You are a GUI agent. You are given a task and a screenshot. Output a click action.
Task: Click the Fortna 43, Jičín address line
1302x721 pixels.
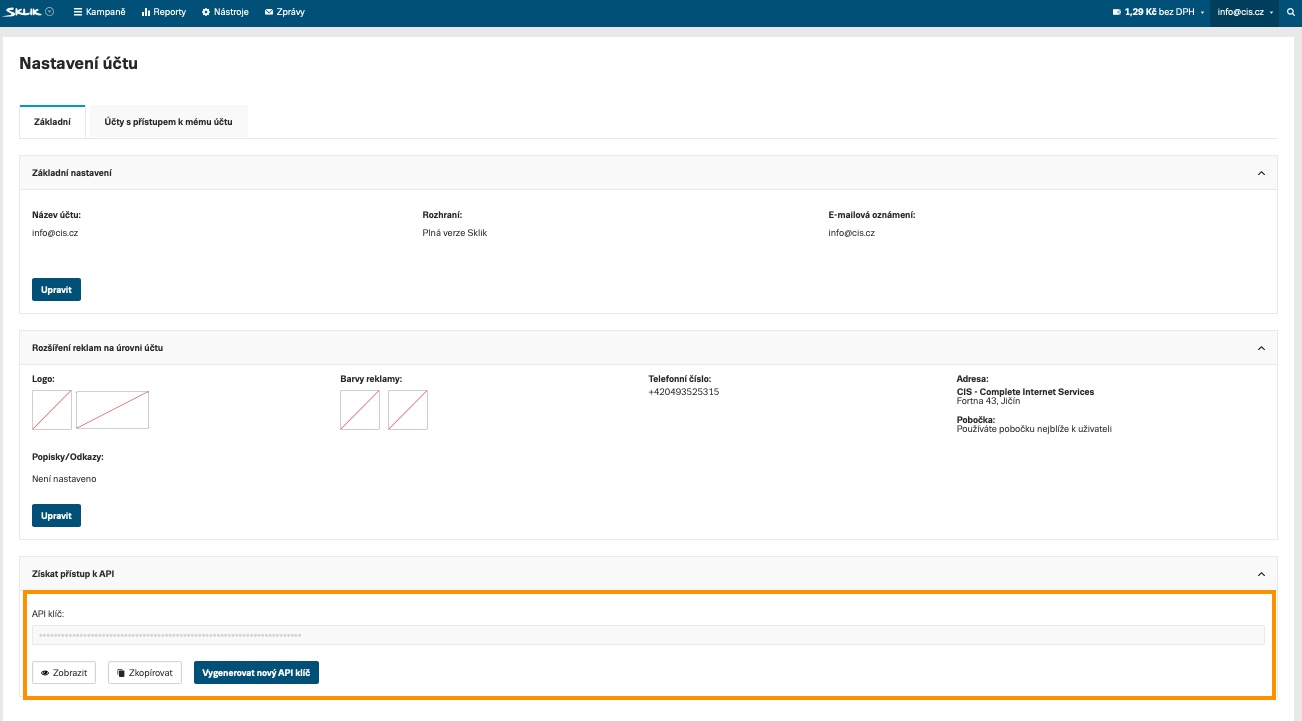(x=988, y=401)
